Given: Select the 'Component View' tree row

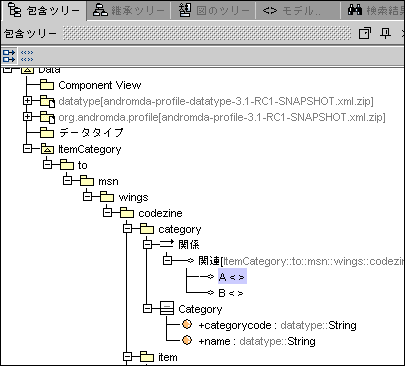Looking at the screenshot, I should click(x=100, y=85).
